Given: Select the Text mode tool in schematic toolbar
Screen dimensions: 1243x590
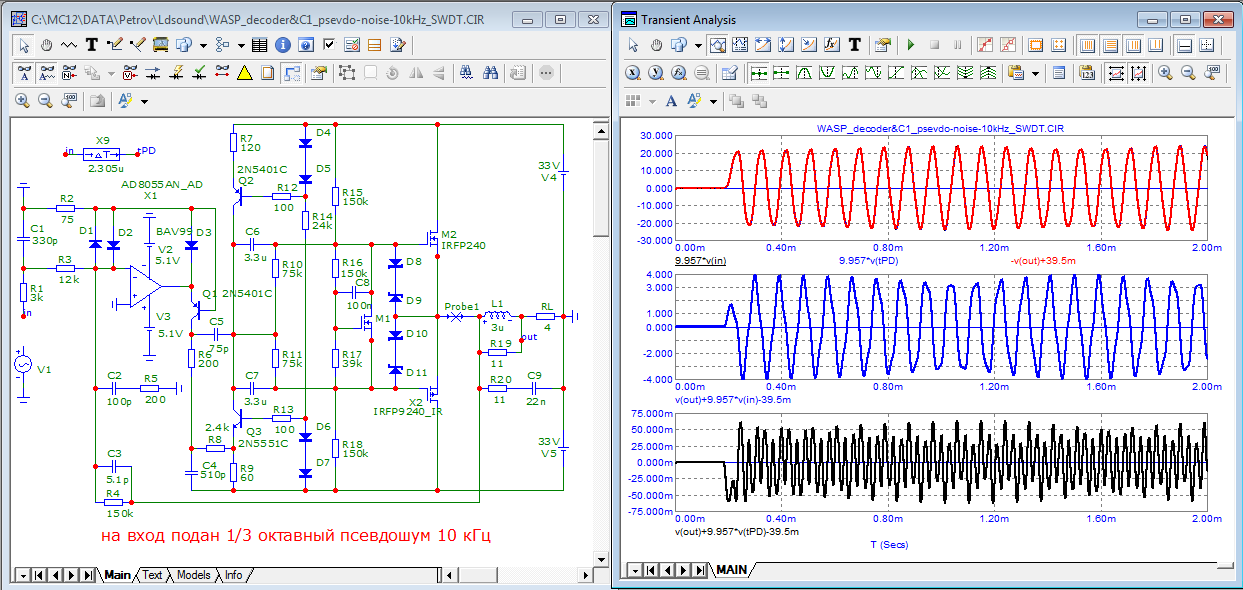Looking at the screenshot, I should point(91,44).
